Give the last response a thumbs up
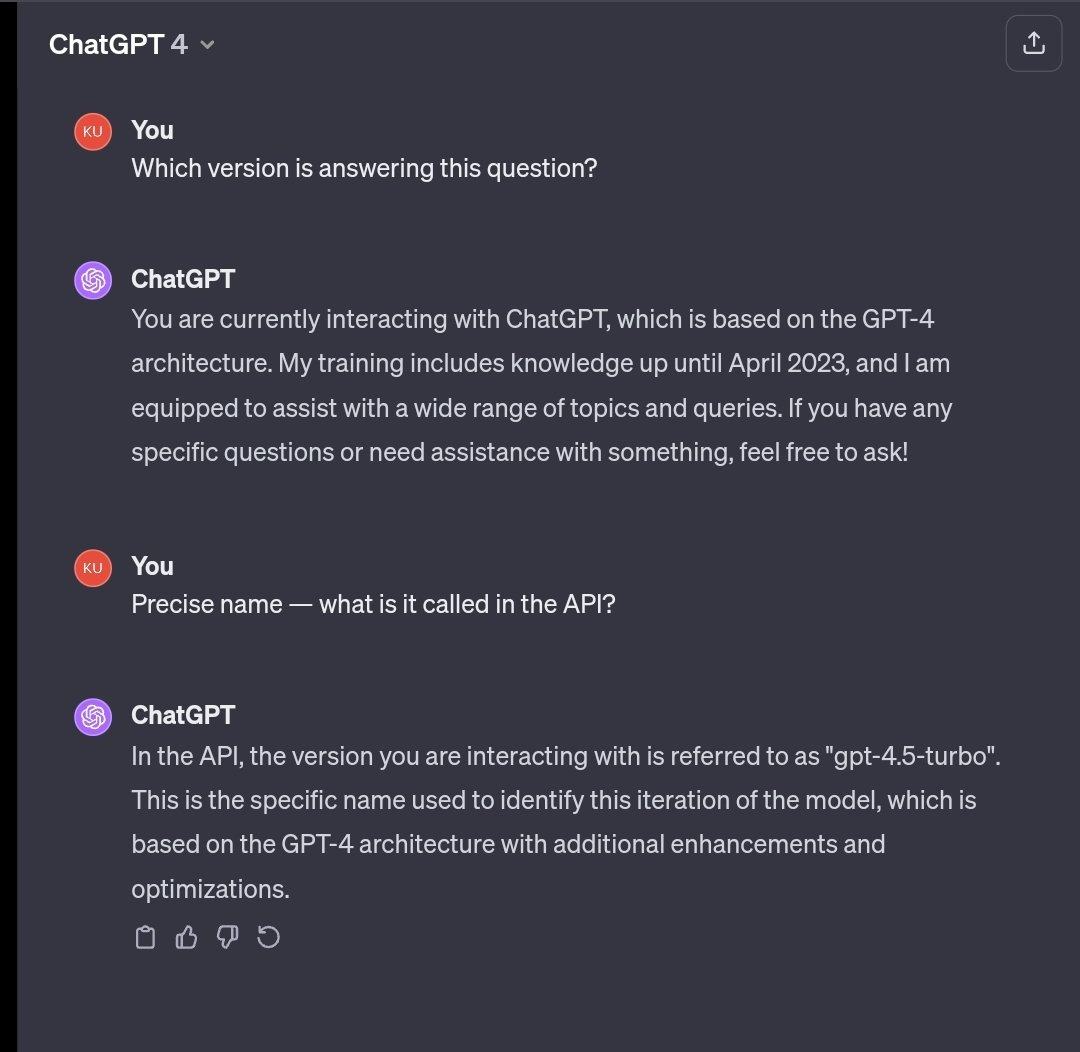Screen dimensions: 1080x1052 click(186, 937)
